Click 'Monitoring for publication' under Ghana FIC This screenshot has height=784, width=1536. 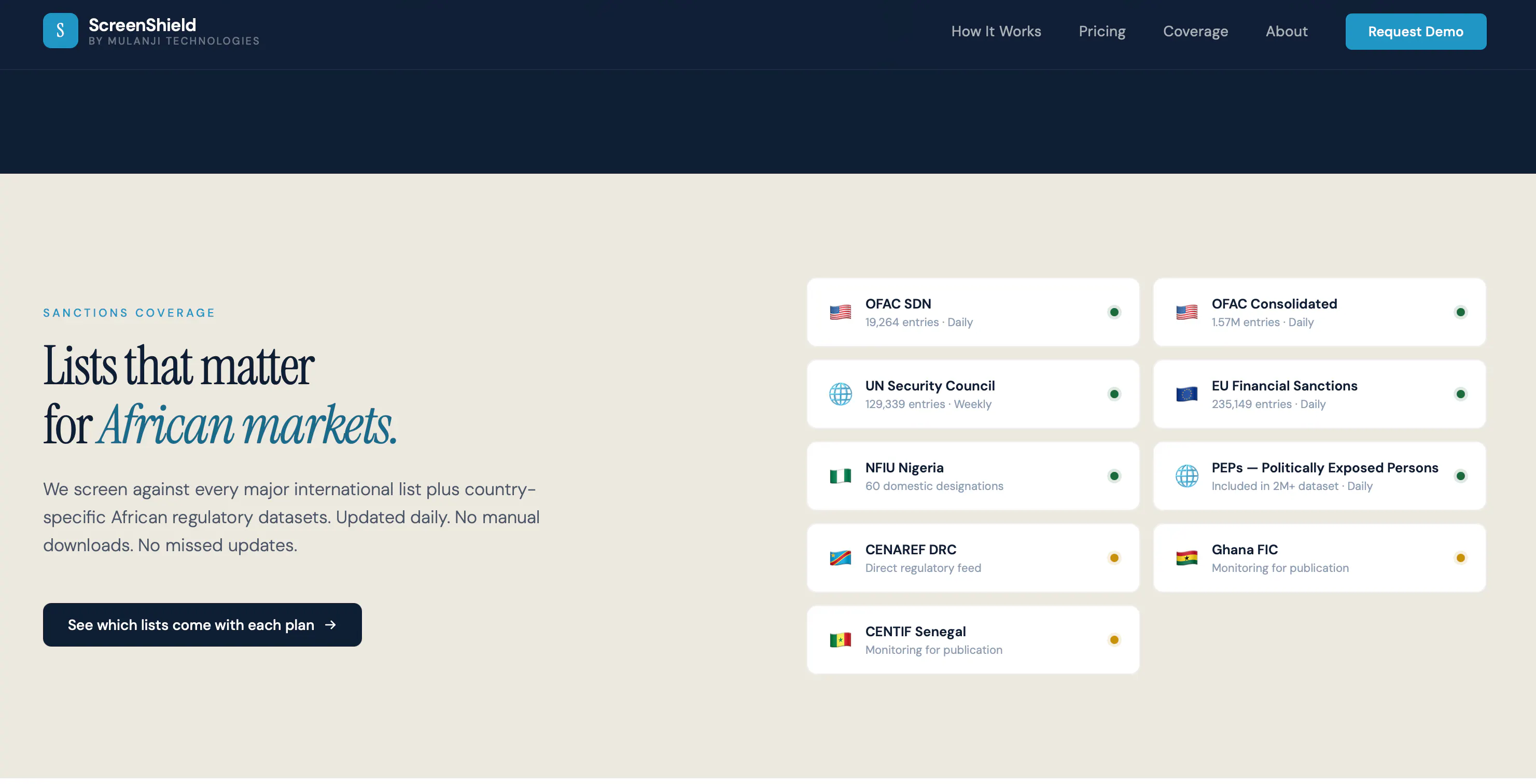pos(1280,568)
